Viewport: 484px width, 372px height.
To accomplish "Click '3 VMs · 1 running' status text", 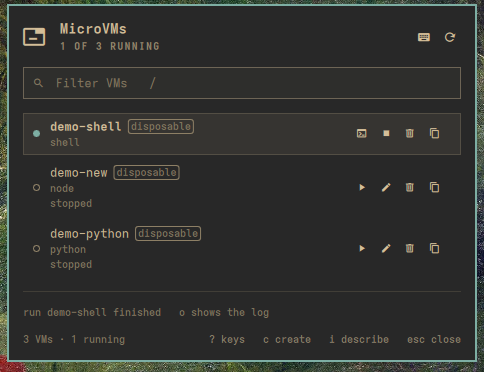I will [74, 339].
